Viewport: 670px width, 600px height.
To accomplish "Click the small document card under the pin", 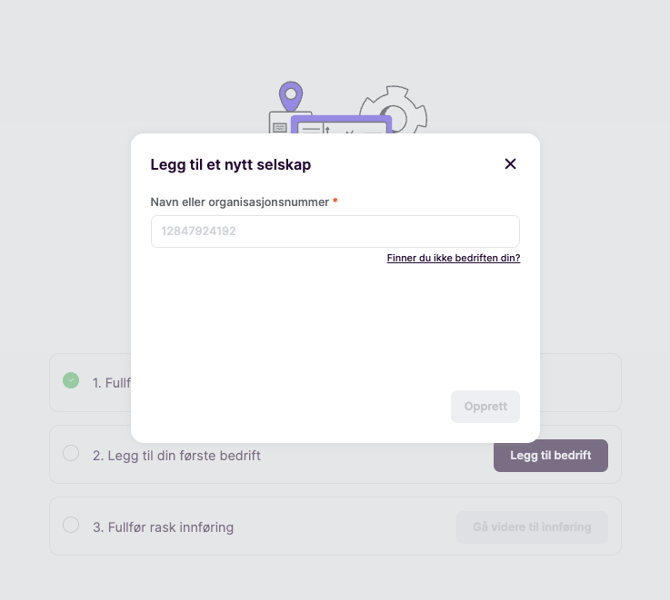I will [280, 124].
